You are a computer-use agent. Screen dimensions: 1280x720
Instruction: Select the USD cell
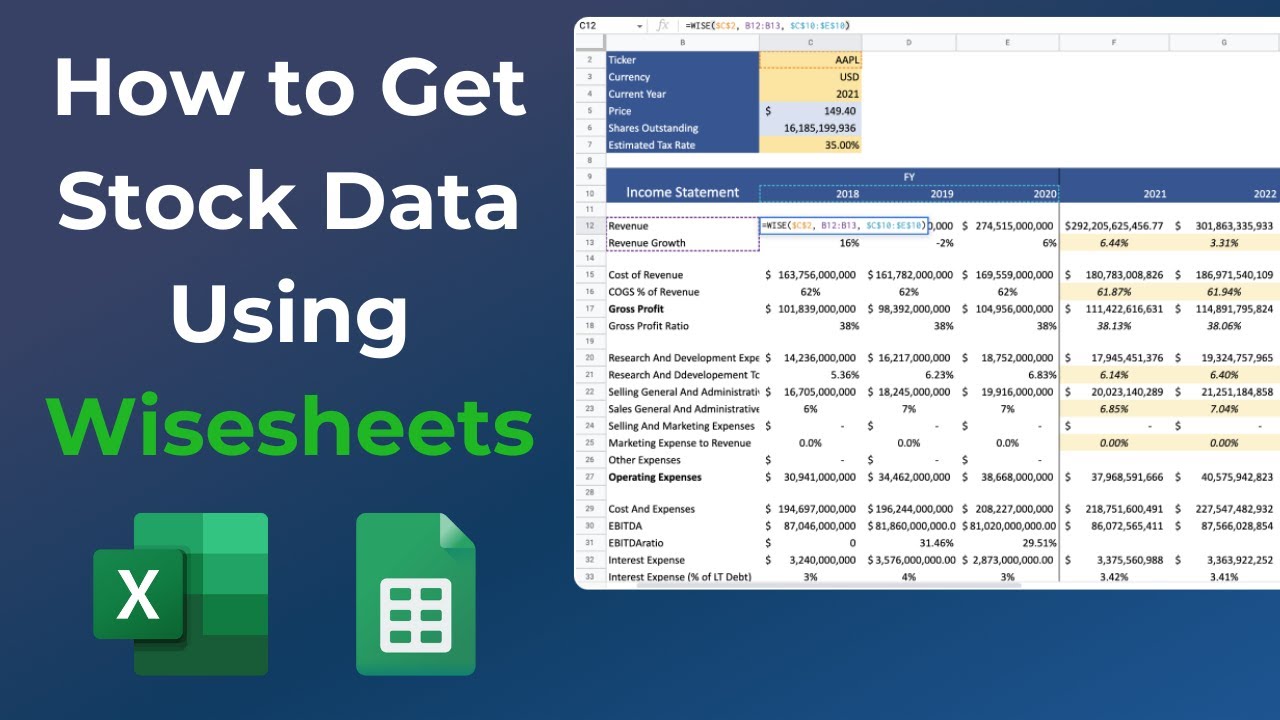810,77
